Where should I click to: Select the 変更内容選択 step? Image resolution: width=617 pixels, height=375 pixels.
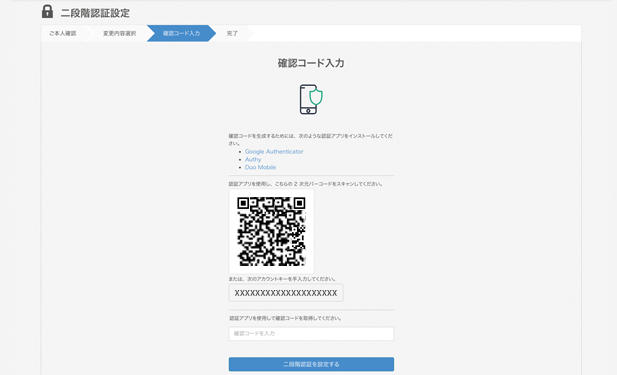[x=120, y=33]
